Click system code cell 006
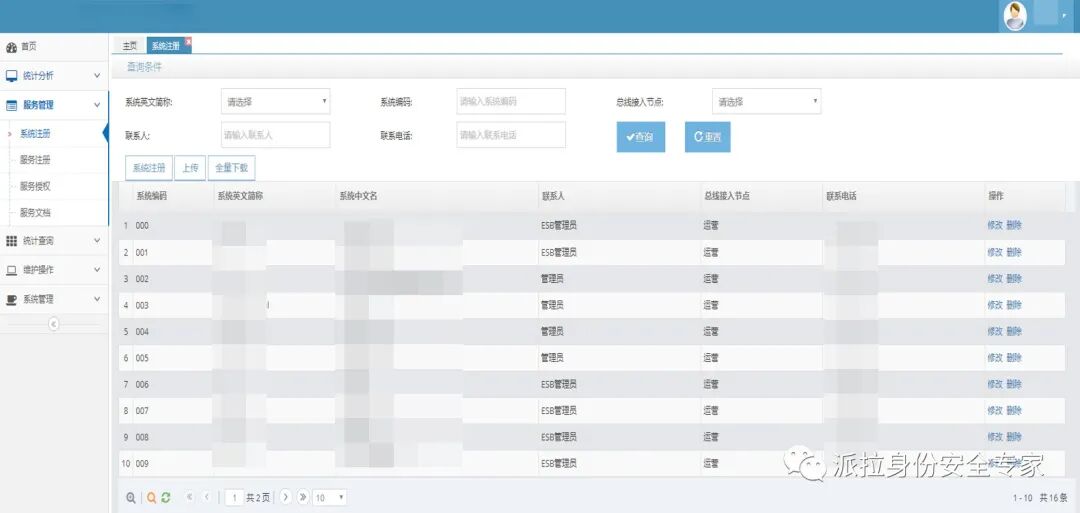The image size is (1080, 513). (142, 384)
